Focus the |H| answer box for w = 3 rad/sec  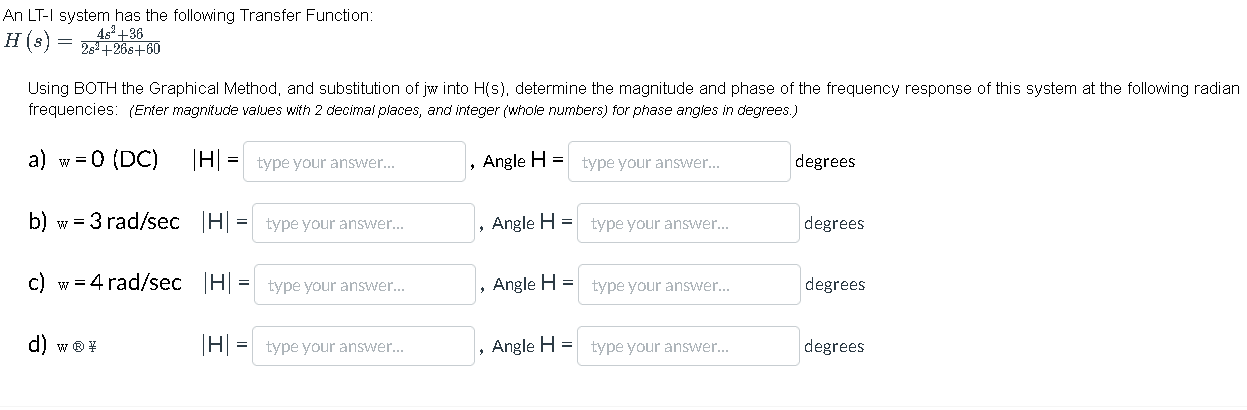tap(364, 223)
